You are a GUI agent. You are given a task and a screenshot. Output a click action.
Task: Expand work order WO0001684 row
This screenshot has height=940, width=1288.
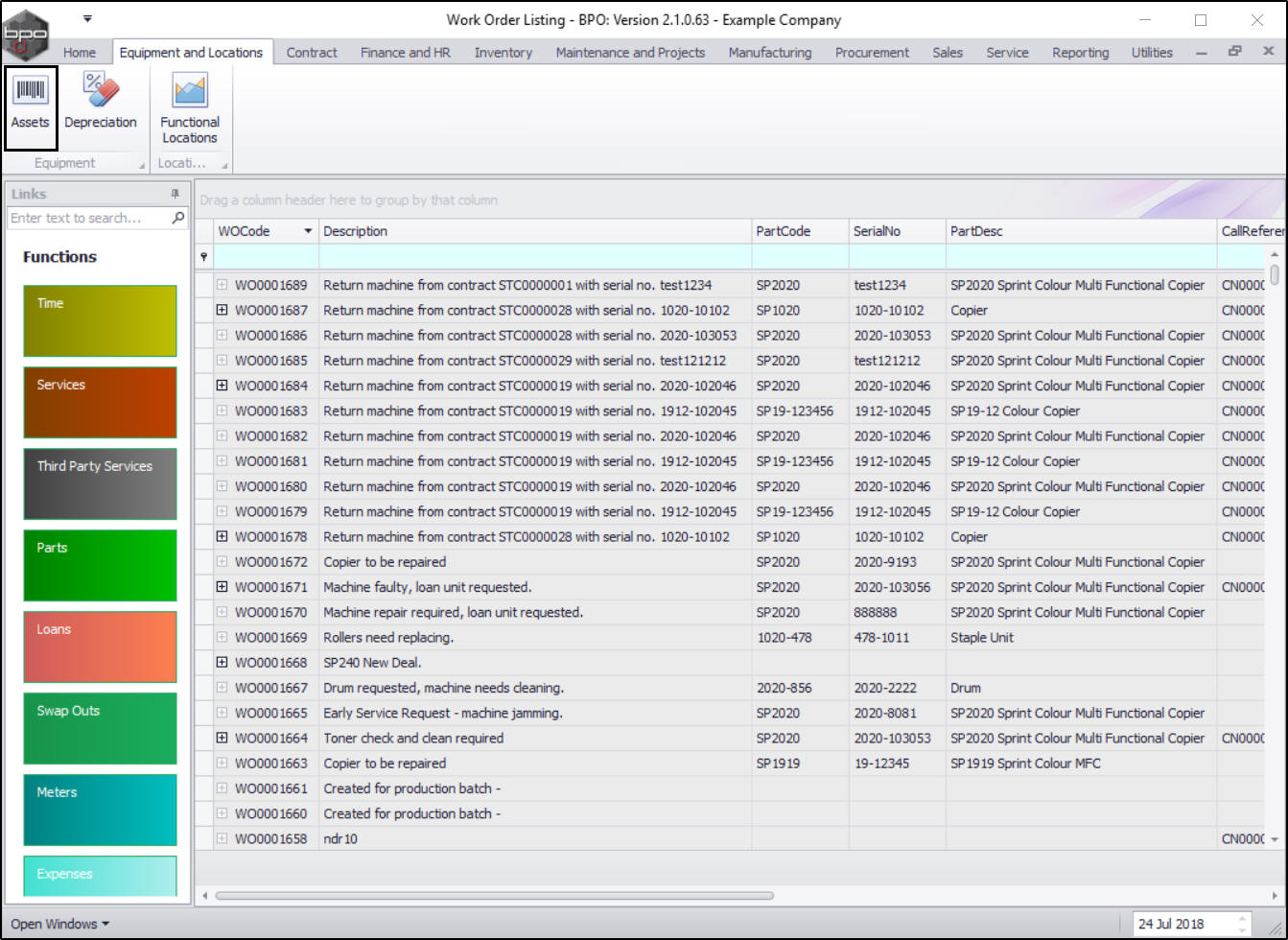pyautogui.click(x=222, y=386)
